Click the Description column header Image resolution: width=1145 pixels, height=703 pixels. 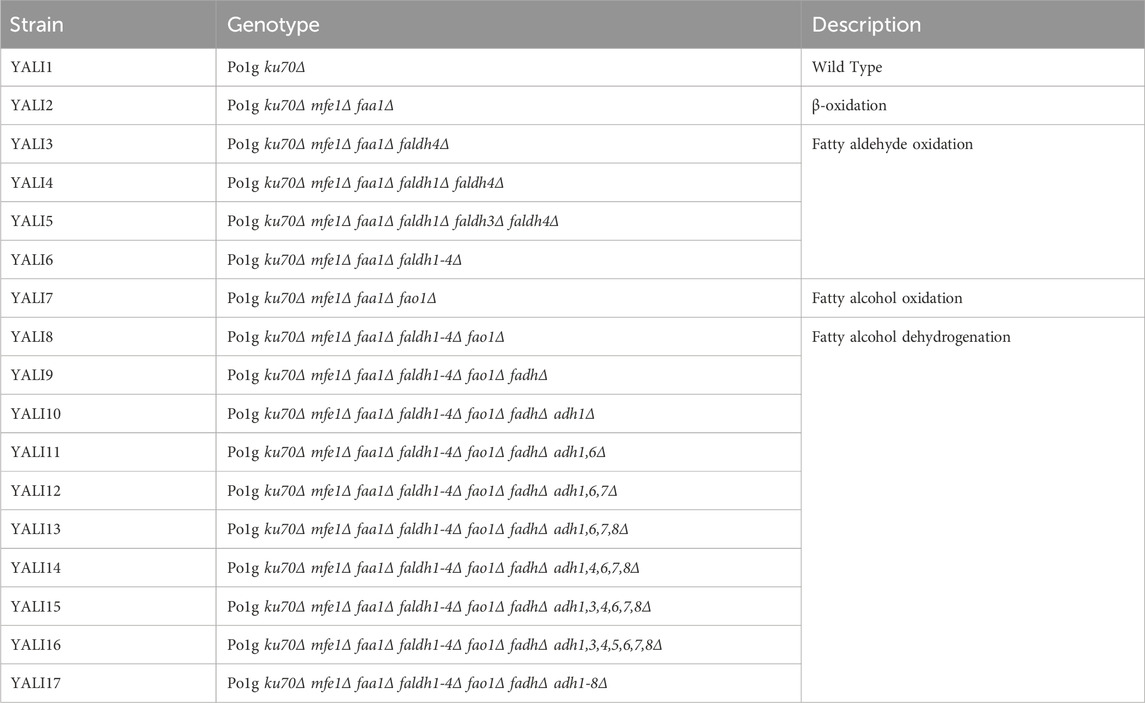pyautogui.click(x=866, y=25)
